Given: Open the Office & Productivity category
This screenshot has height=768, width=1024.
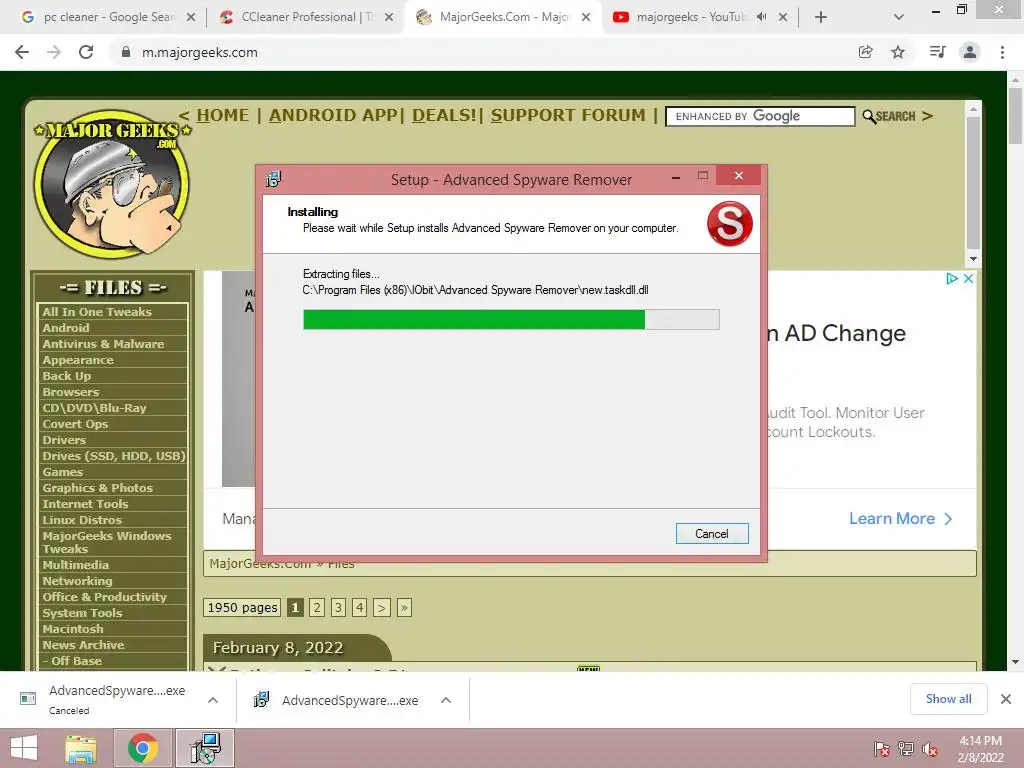Looking at the screenshot, I should 104,597.
